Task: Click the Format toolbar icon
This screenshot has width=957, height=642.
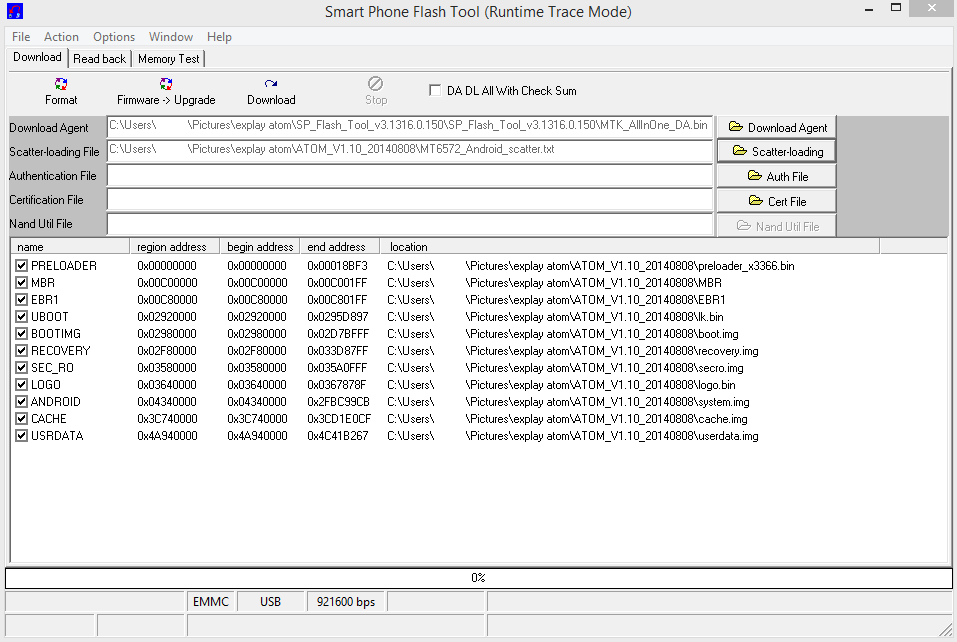Action: (x=61, y=91)
